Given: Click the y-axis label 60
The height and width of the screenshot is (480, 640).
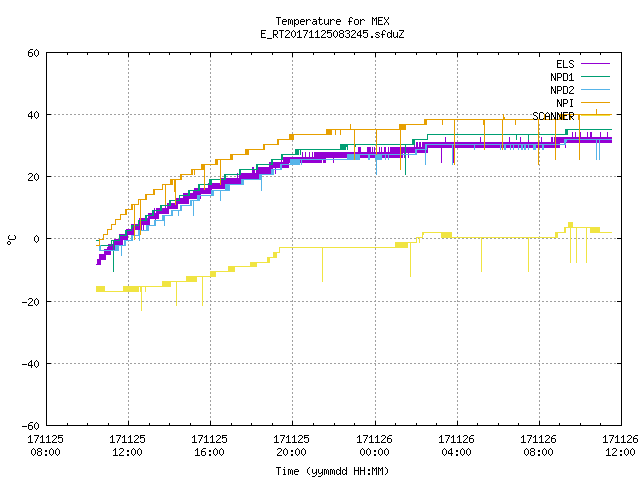Looking at the screenshot, I should 33,53.
